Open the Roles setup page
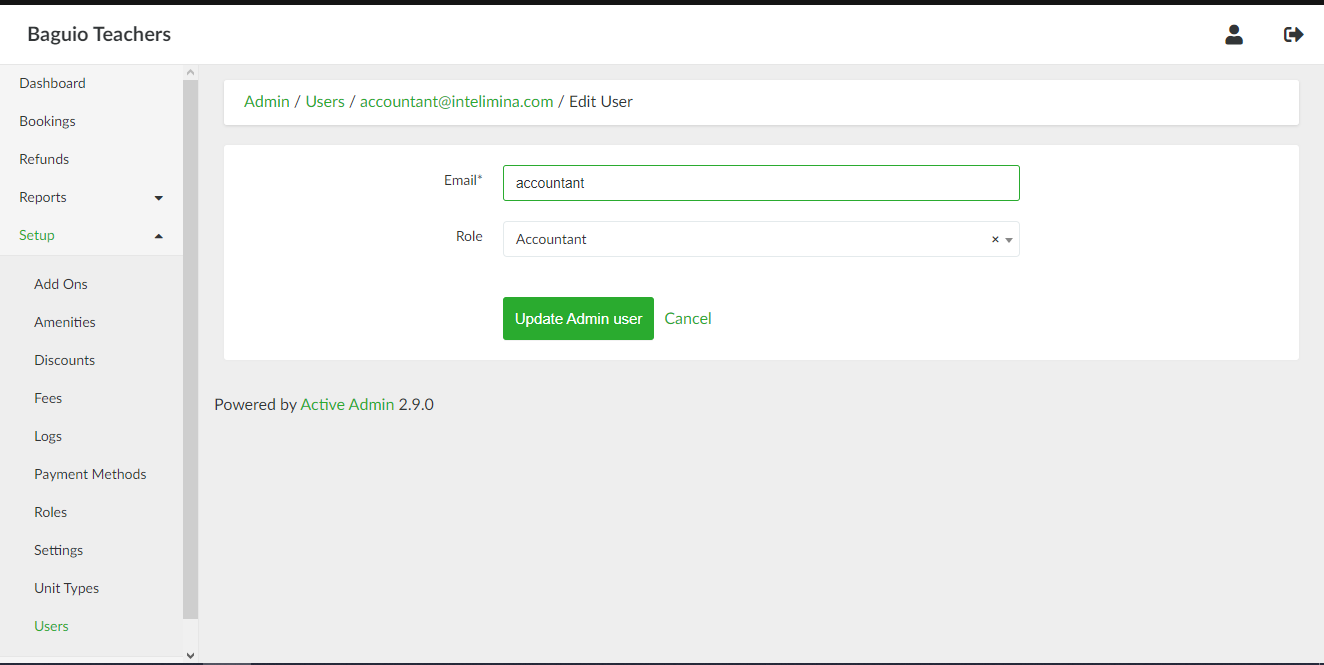 click(x=50, y=512)
